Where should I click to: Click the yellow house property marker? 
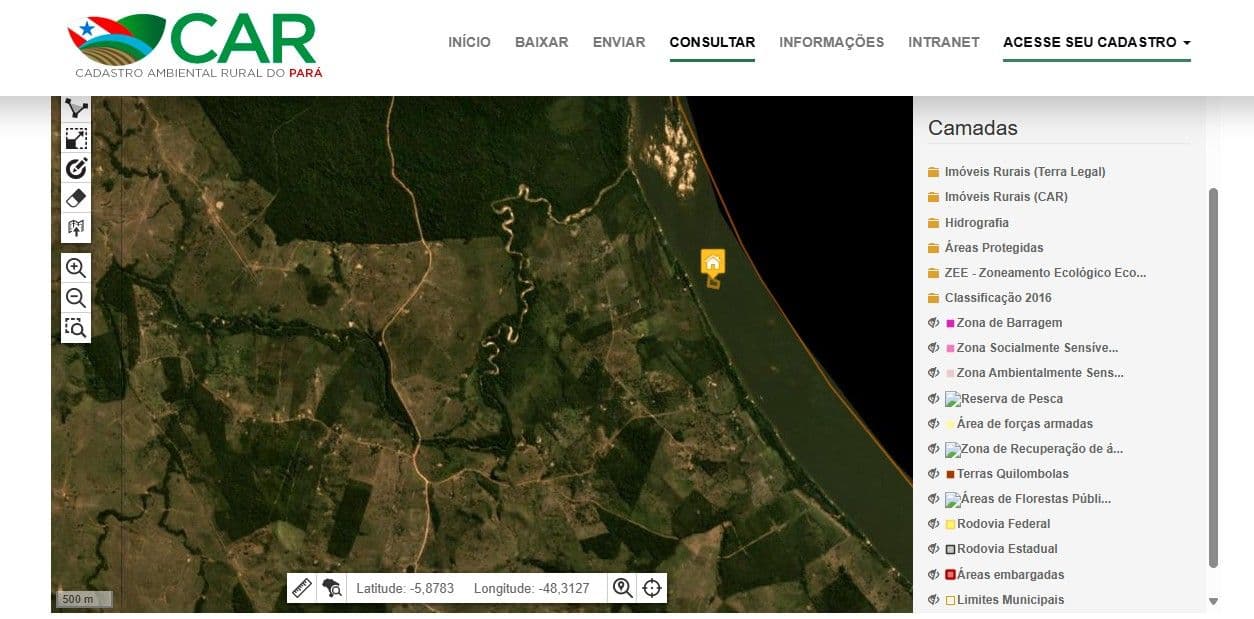(x=712, y=263)
